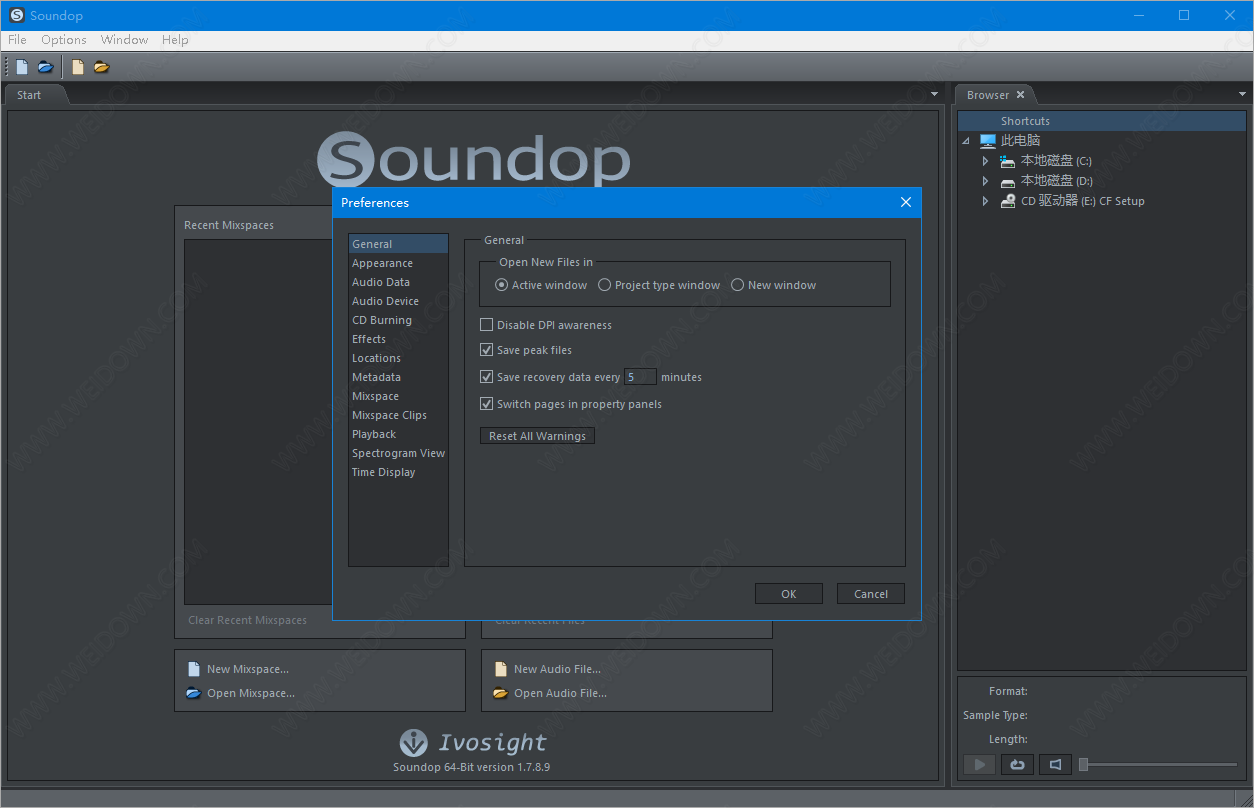Switch to the Start tab
This screenshot has height=808, width=1254.
[x=30, y=95]
